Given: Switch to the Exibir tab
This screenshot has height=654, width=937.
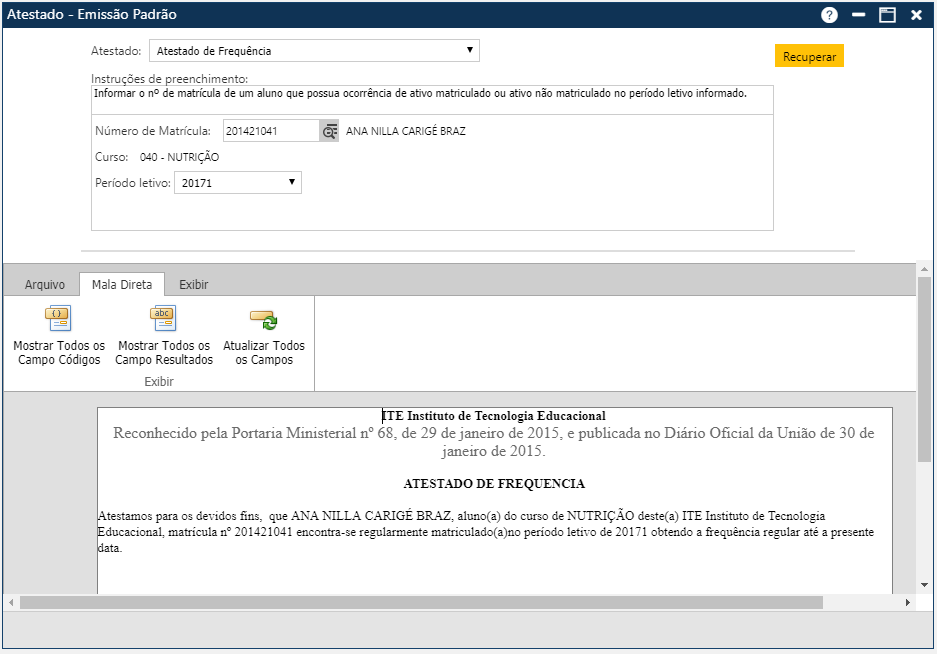Looking at the screenshot, I should (x=192, y=284).
